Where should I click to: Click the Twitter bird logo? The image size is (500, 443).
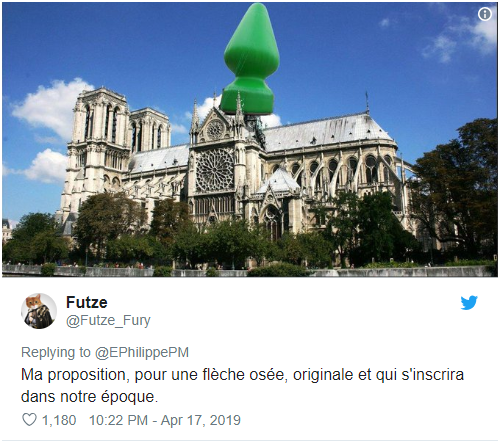(x=469, y=303)
